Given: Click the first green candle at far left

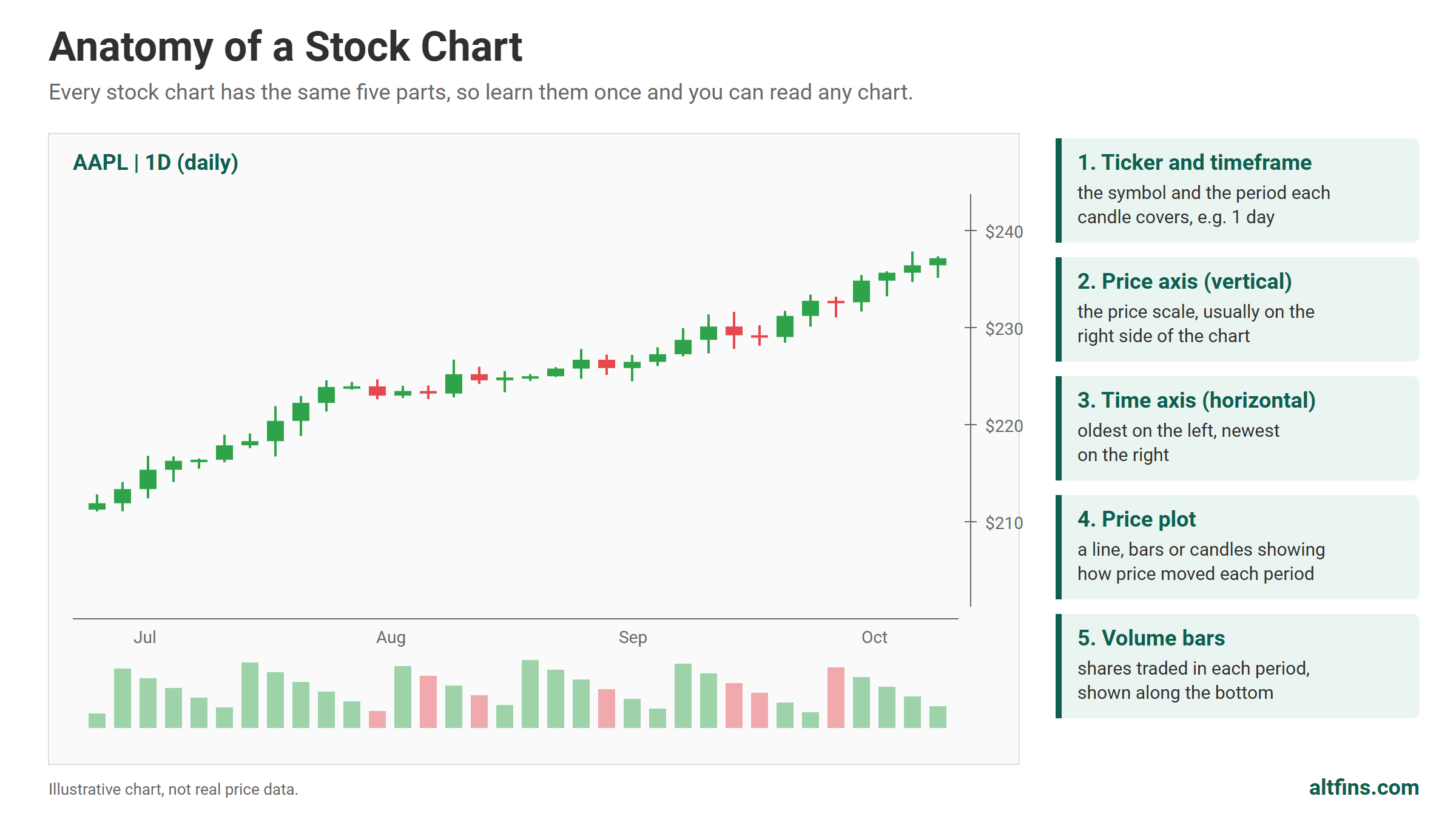Looking at the screenshot, I should [97, 505].
